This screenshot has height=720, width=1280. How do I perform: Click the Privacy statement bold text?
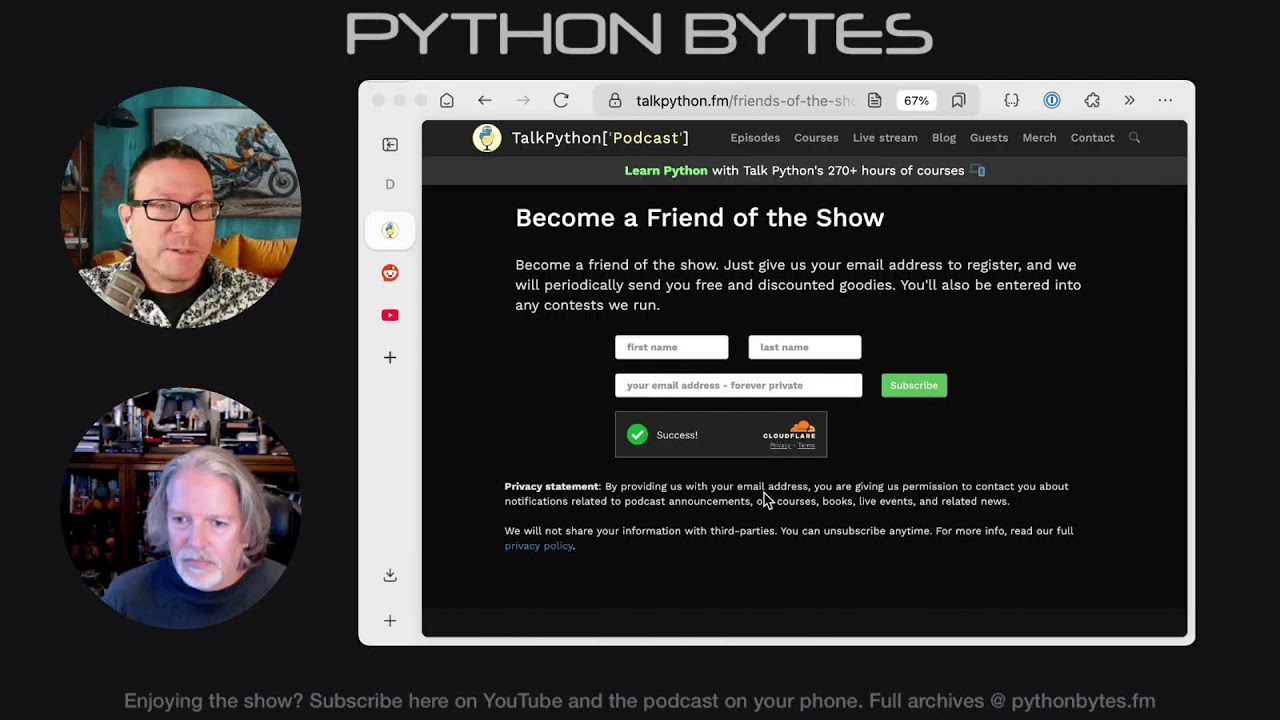point(551,487)
